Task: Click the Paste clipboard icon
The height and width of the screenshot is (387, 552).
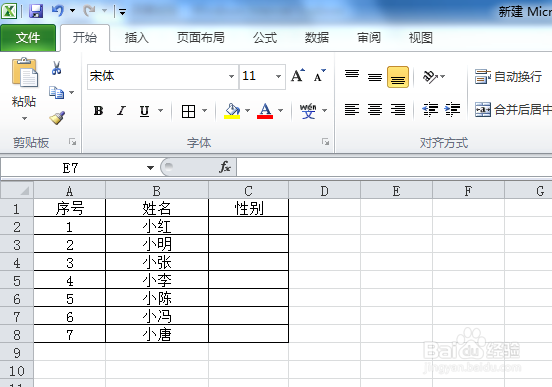Action: click(x=24, y=73)
